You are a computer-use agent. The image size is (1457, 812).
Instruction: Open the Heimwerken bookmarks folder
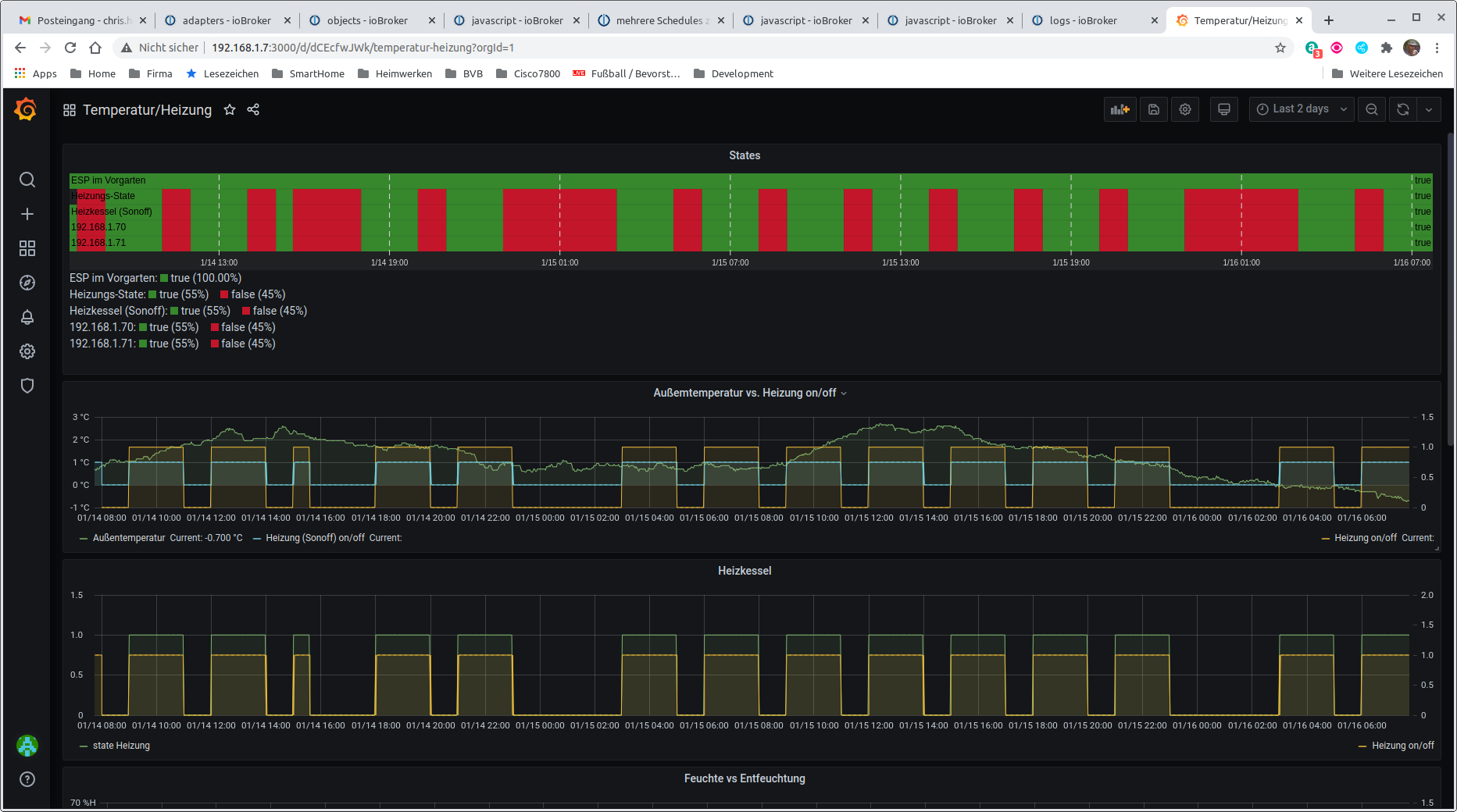(x=395, y=73)
